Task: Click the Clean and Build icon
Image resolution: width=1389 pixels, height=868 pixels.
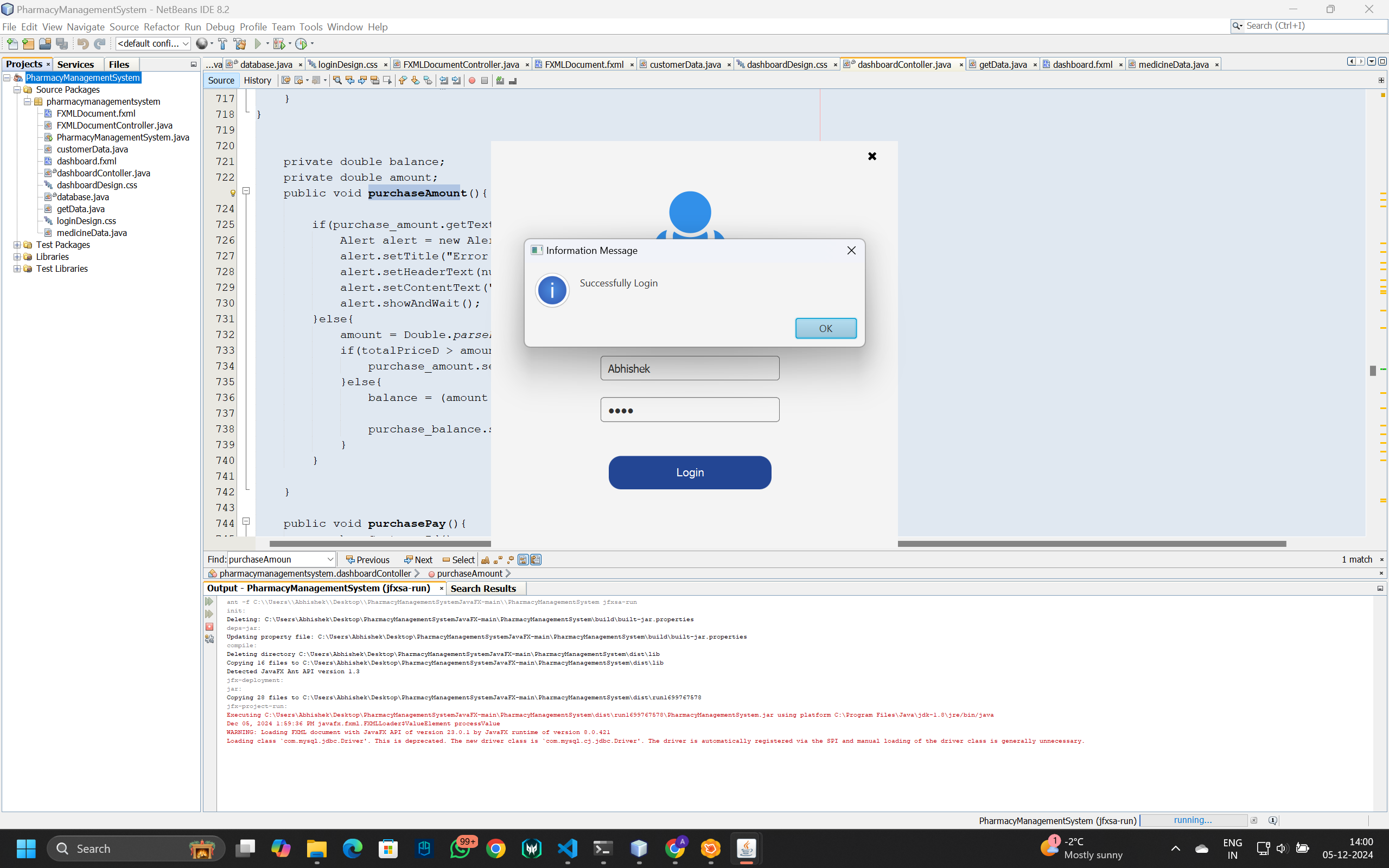Action: coord(240,43)
